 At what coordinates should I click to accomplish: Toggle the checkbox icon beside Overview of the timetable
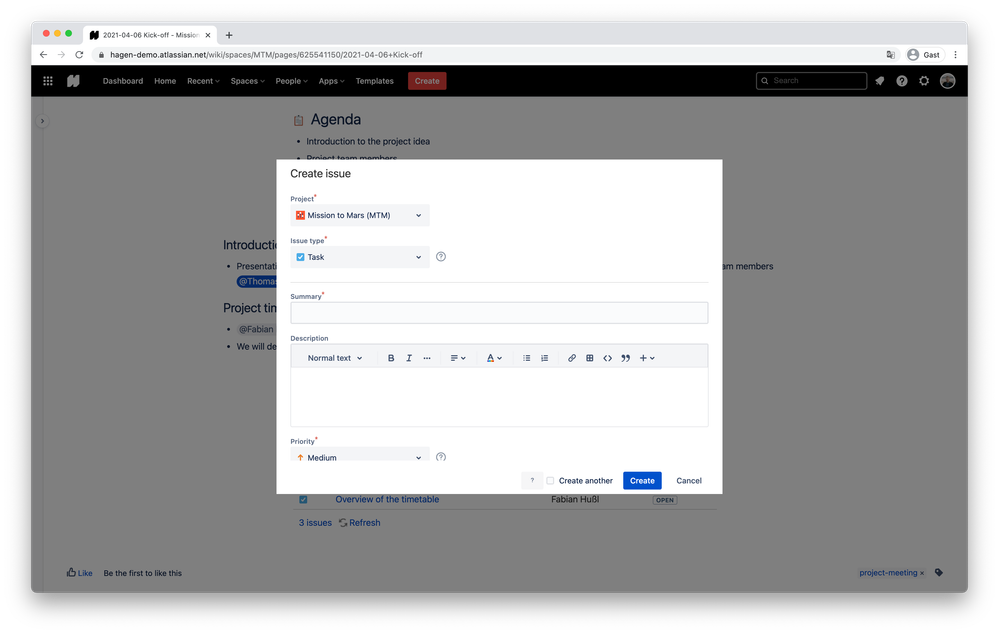[303, 500]
